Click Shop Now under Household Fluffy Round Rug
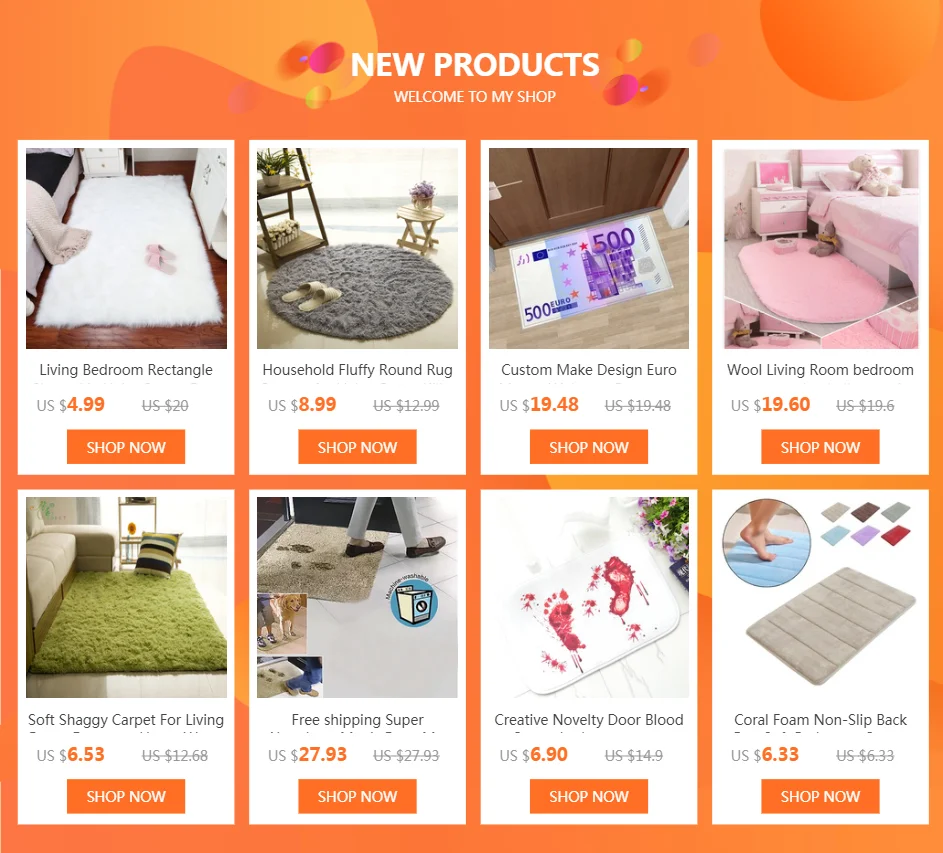Viewport: 943px width, 853px height. pyautogui.click(x=357, y=447)
